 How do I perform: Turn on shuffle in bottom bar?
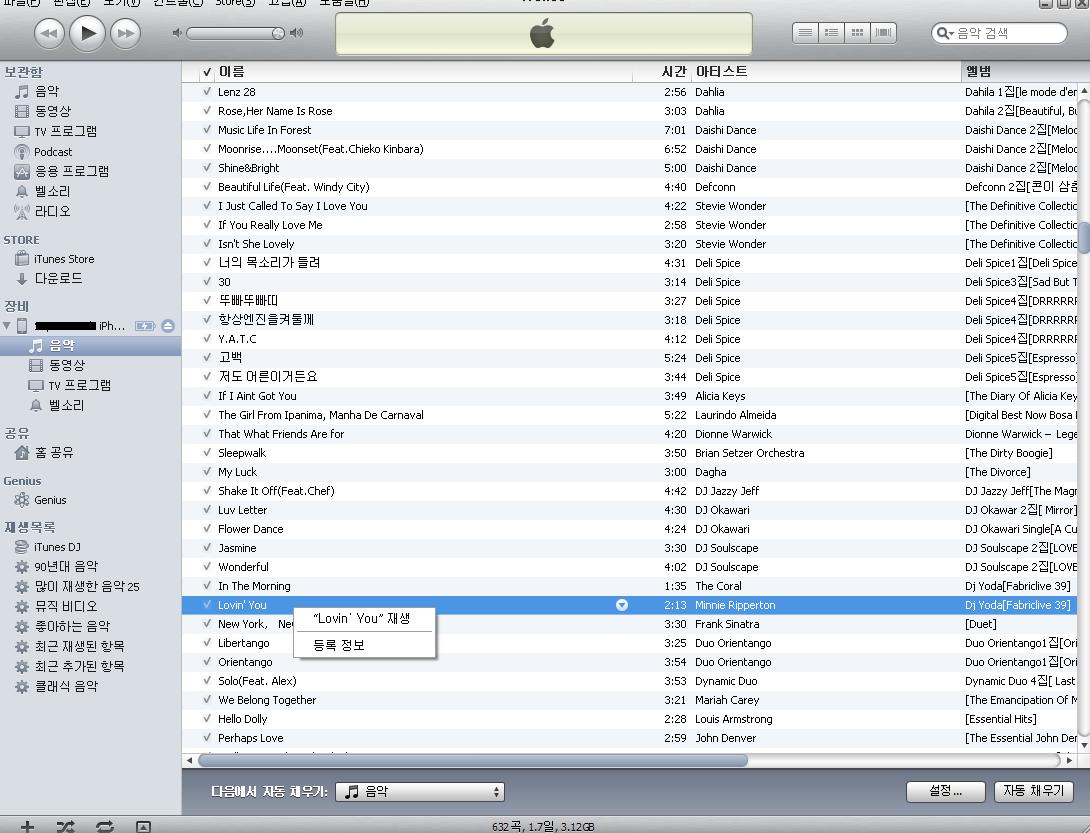coord(66,826)
